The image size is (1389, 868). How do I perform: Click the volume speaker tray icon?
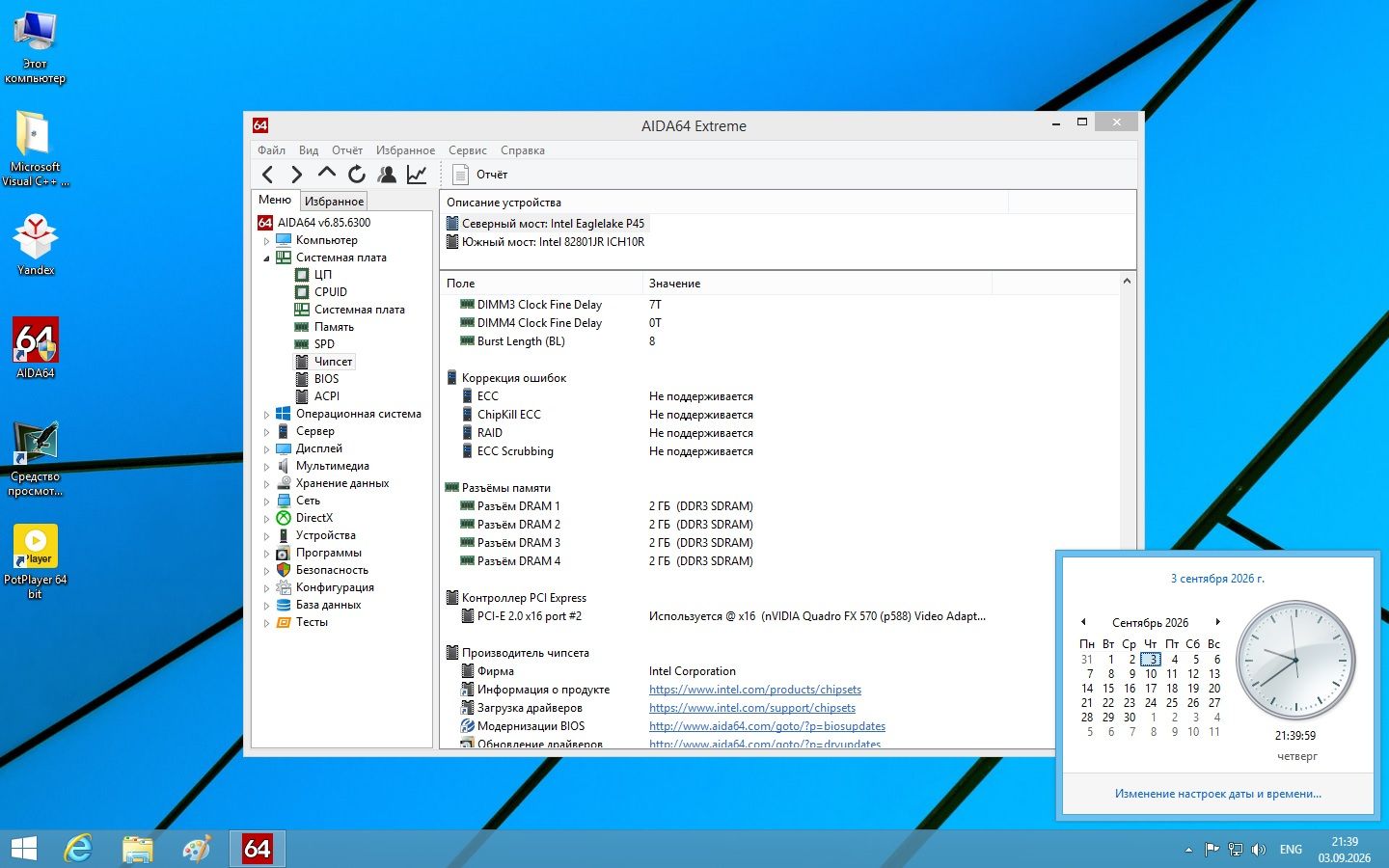point(1258,850)
